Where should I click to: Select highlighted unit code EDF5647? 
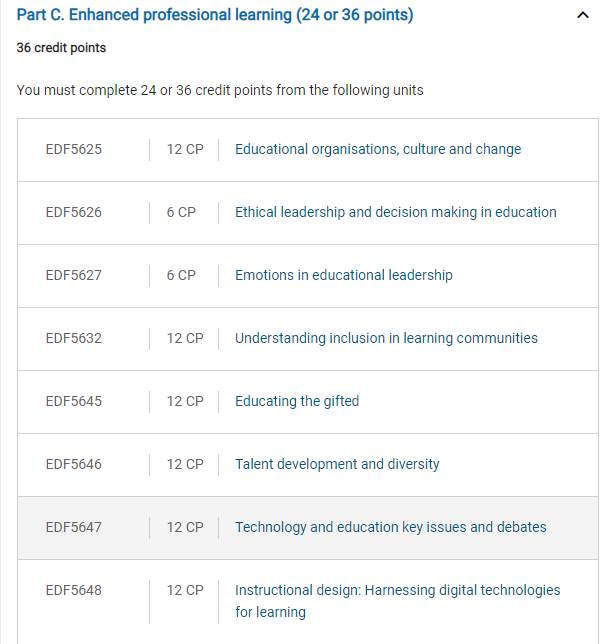pyautogui.click(x=74, y=527)
